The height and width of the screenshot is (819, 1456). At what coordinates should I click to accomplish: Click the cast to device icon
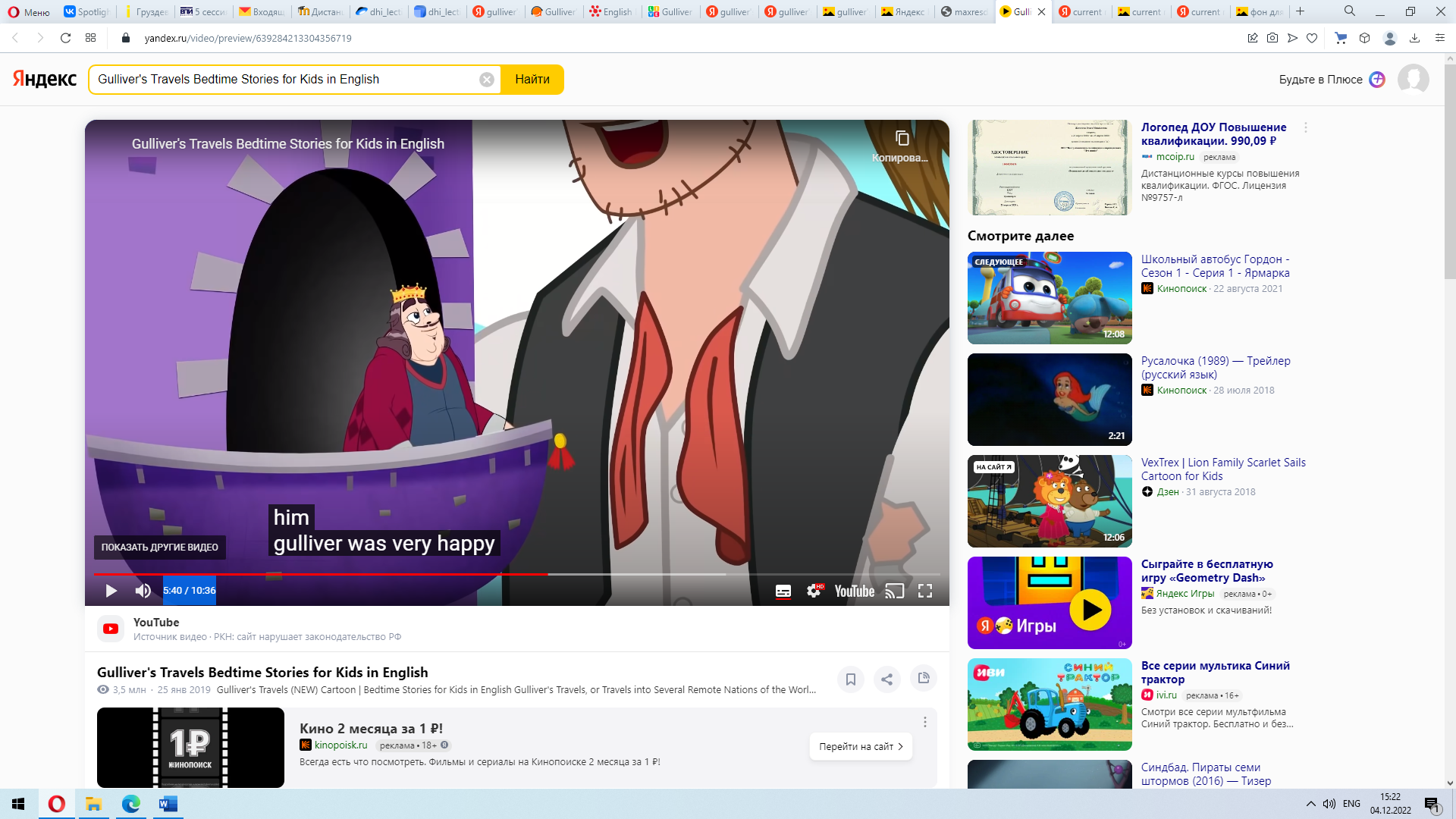(895, 591)
